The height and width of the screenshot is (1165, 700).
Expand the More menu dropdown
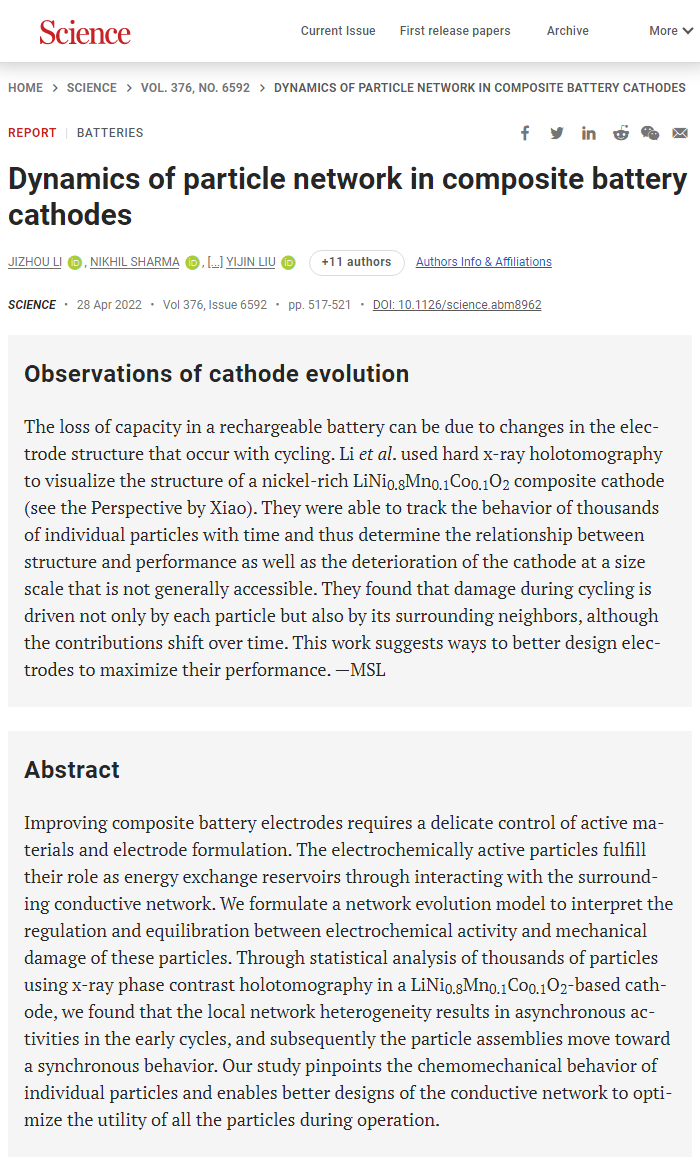(x=671, y=31)
